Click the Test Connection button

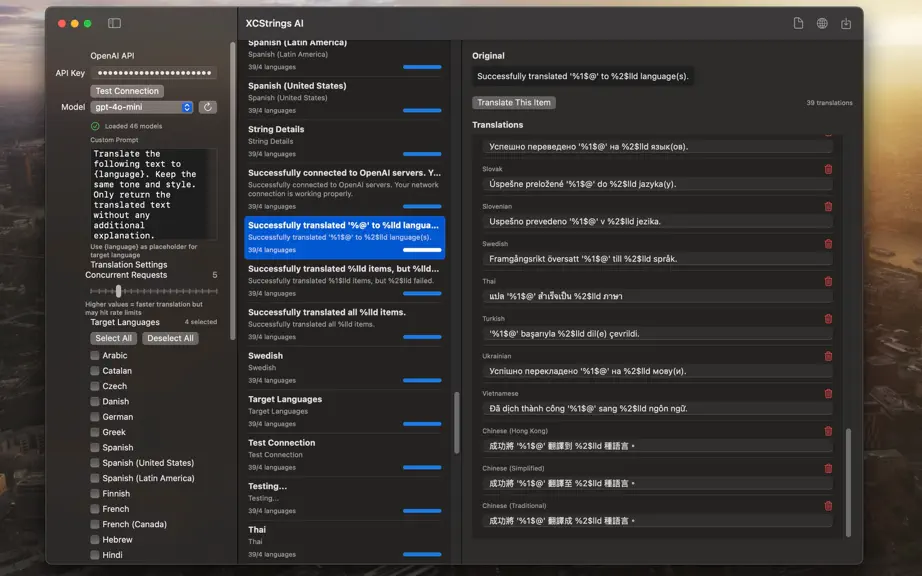pos(127,91)
